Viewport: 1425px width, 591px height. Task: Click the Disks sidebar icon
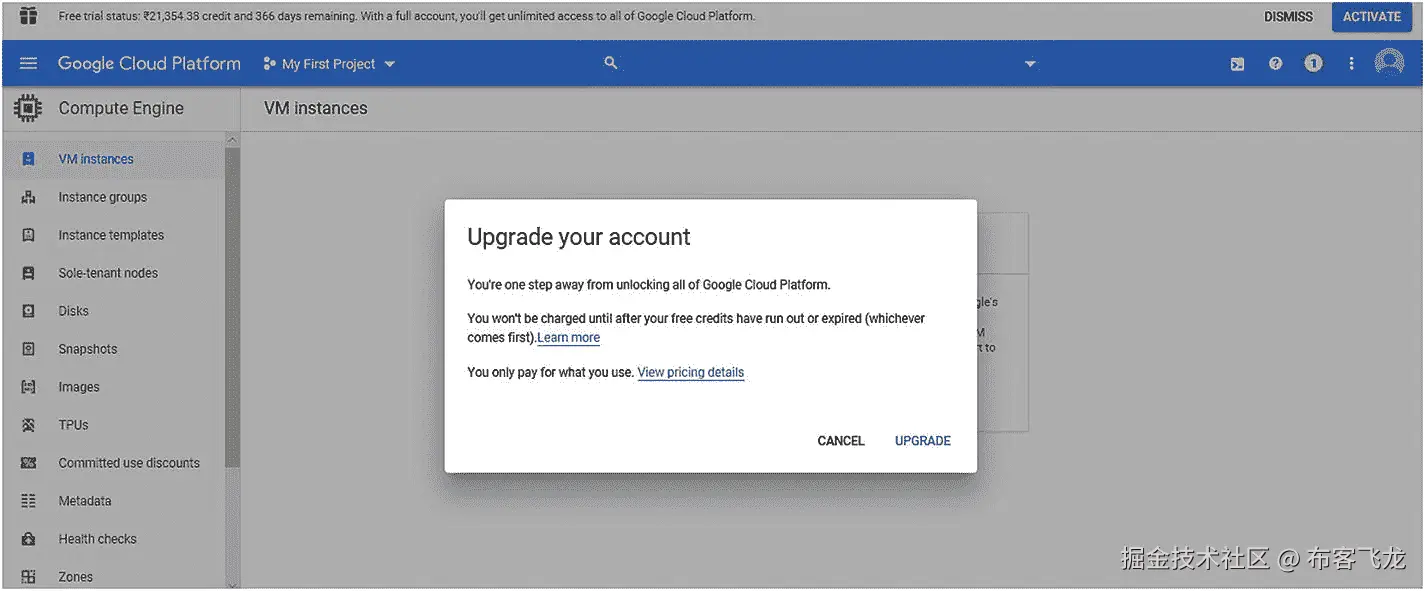click(x=28, y=311)
